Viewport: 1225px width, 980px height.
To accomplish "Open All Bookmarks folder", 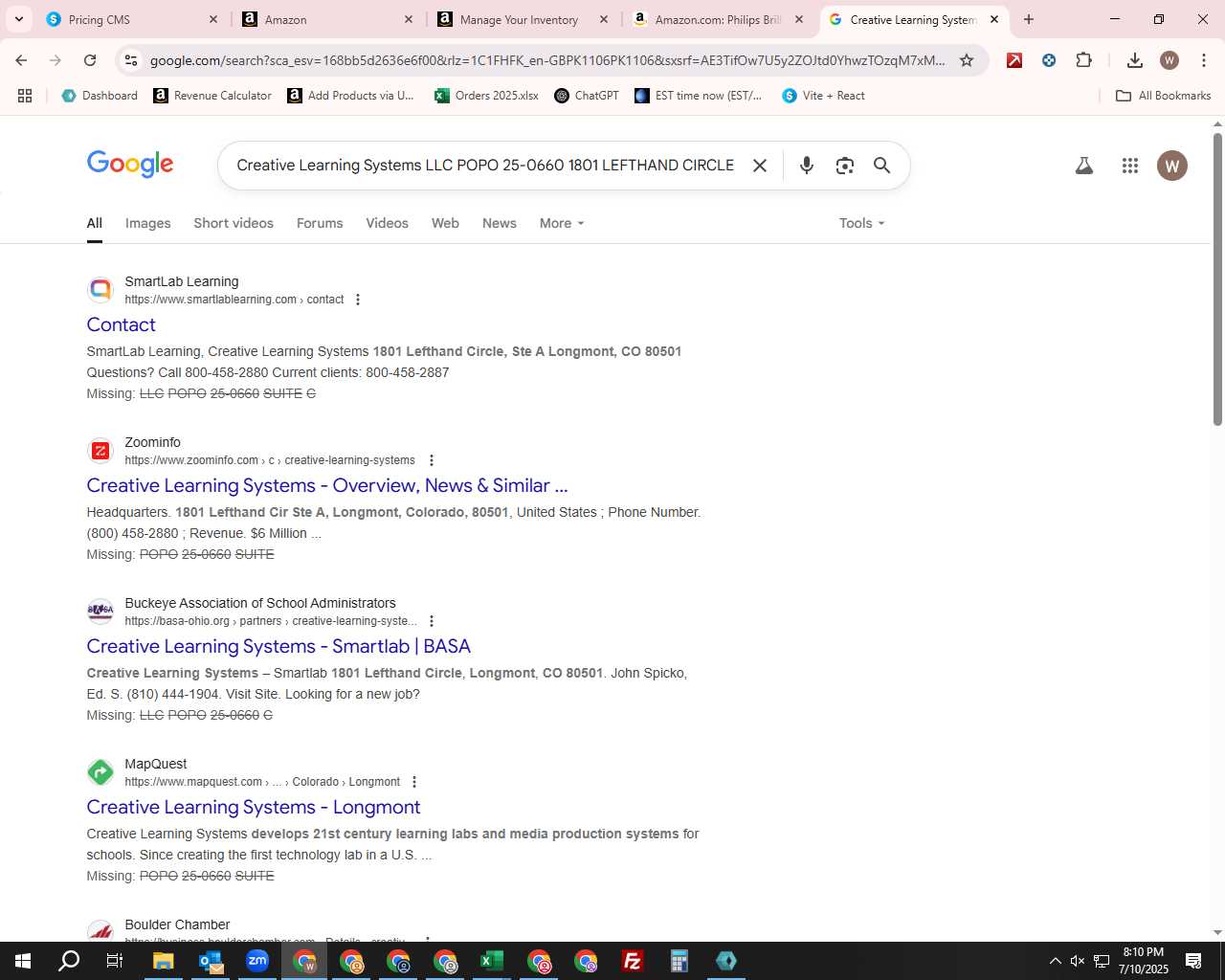I will 1163,96.
